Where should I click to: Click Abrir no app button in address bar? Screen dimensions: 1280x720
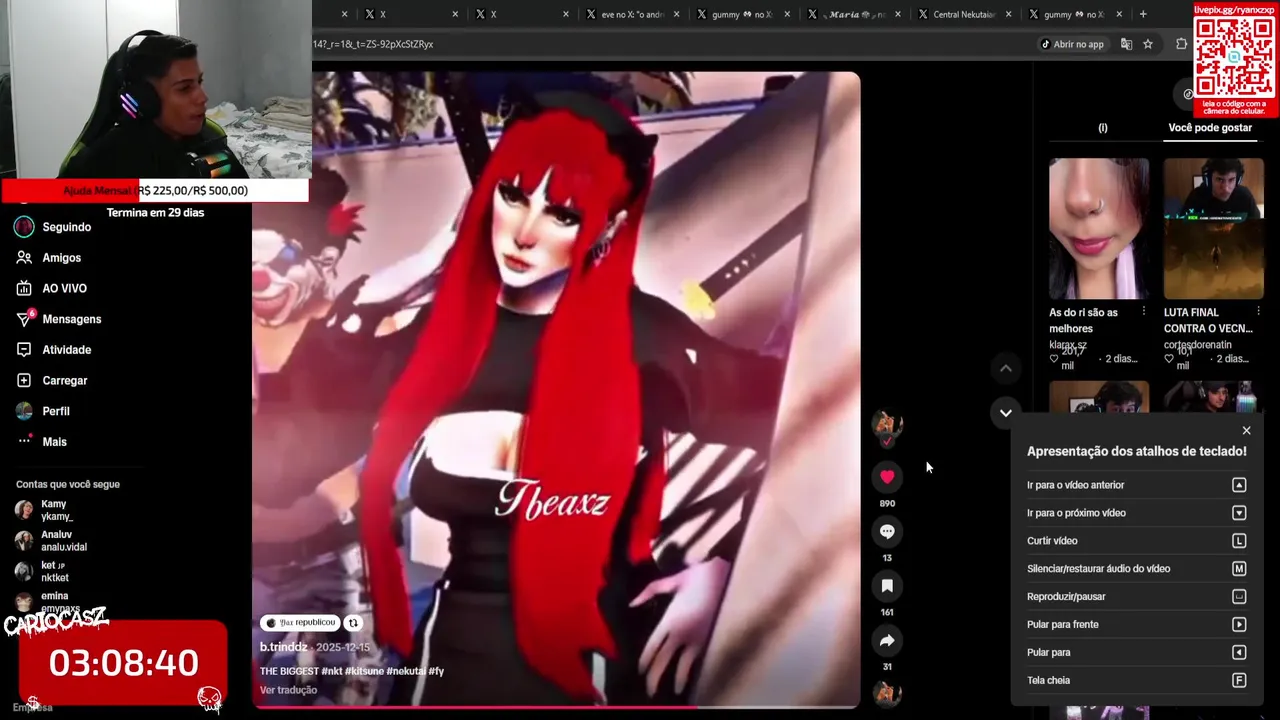click(x=1073, y=44)
